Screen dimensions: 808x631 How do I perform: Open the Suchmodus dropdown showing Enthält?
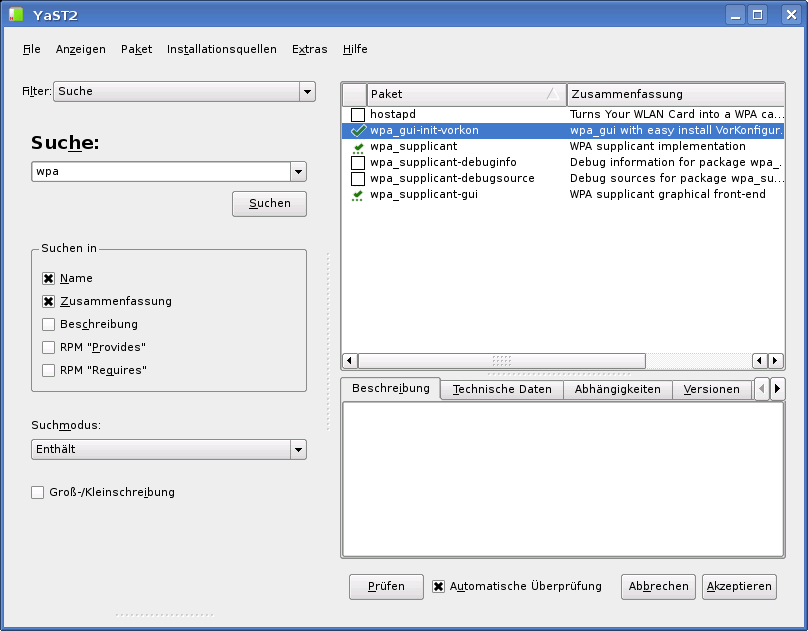tap(169, 450)
